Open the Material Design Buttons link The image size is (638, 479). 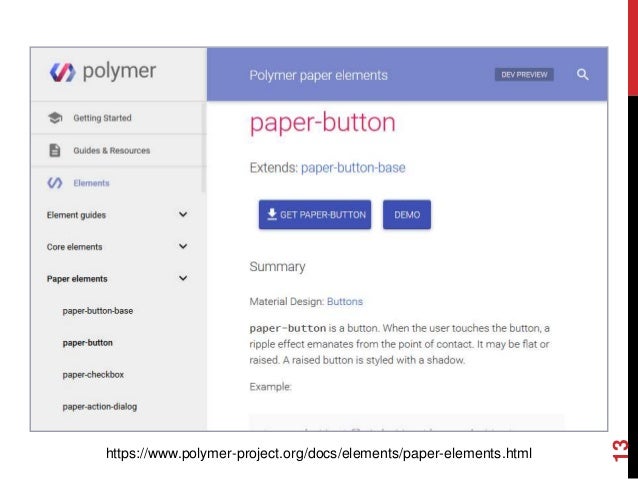click(345, 302)
